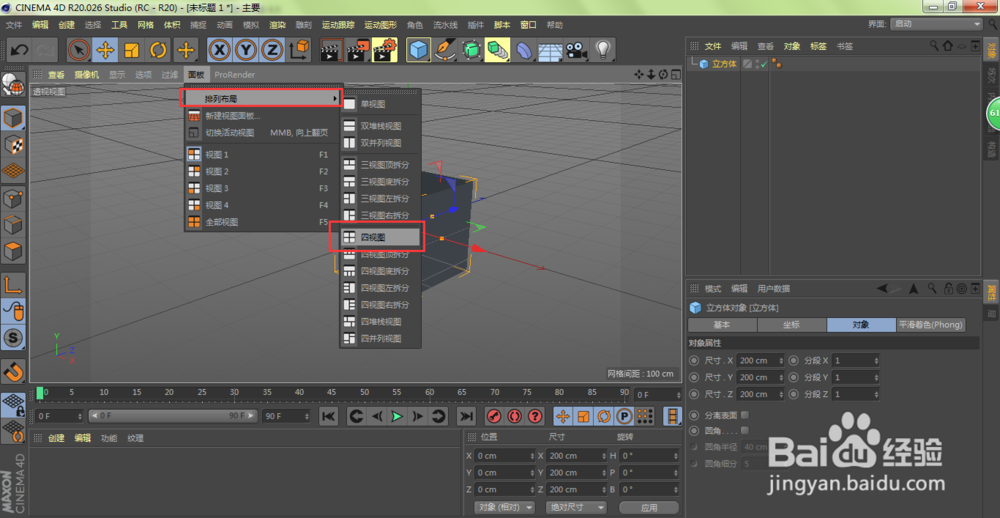Click the timeline frame 30 marker

point(235,392)
